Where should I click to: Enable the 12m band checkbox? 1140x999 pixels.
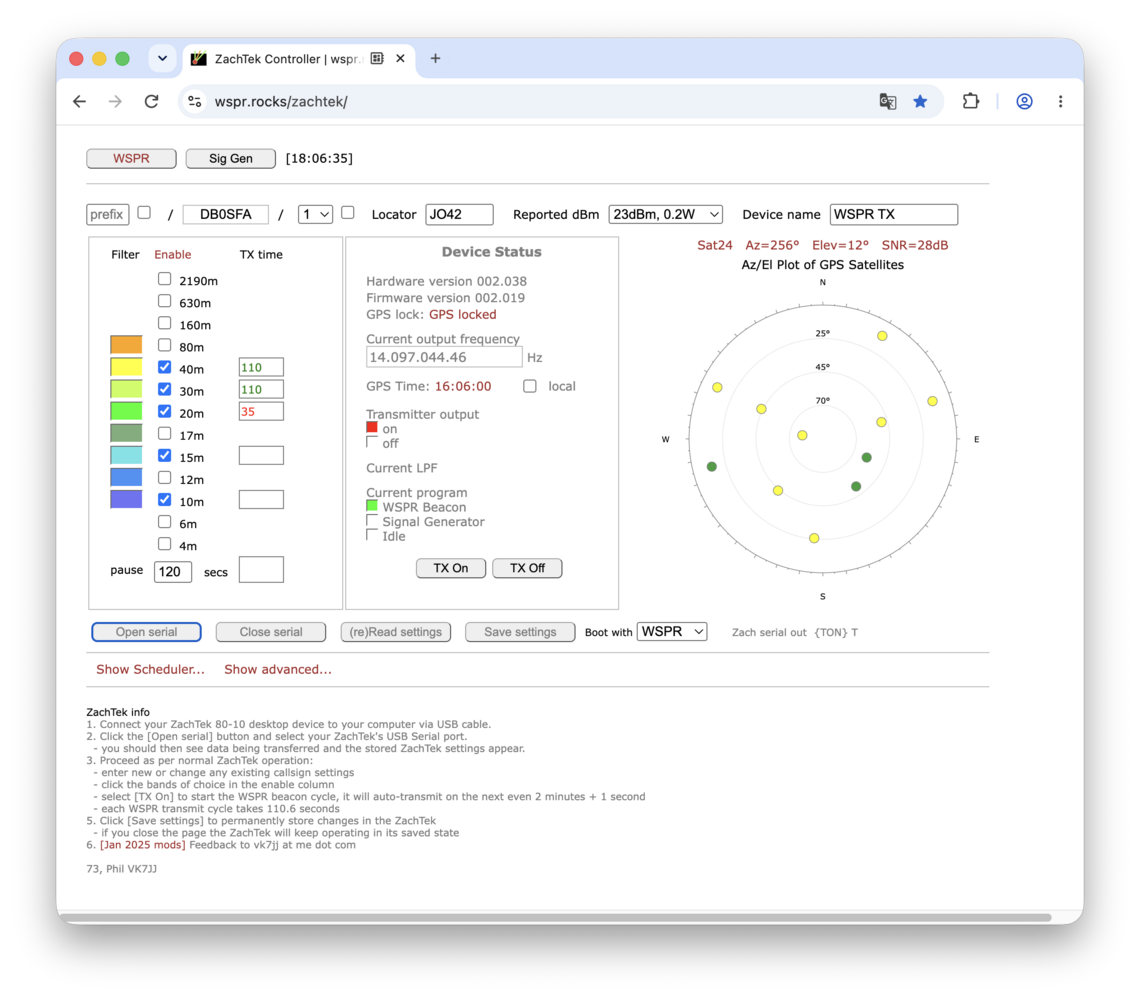[164, 478]
